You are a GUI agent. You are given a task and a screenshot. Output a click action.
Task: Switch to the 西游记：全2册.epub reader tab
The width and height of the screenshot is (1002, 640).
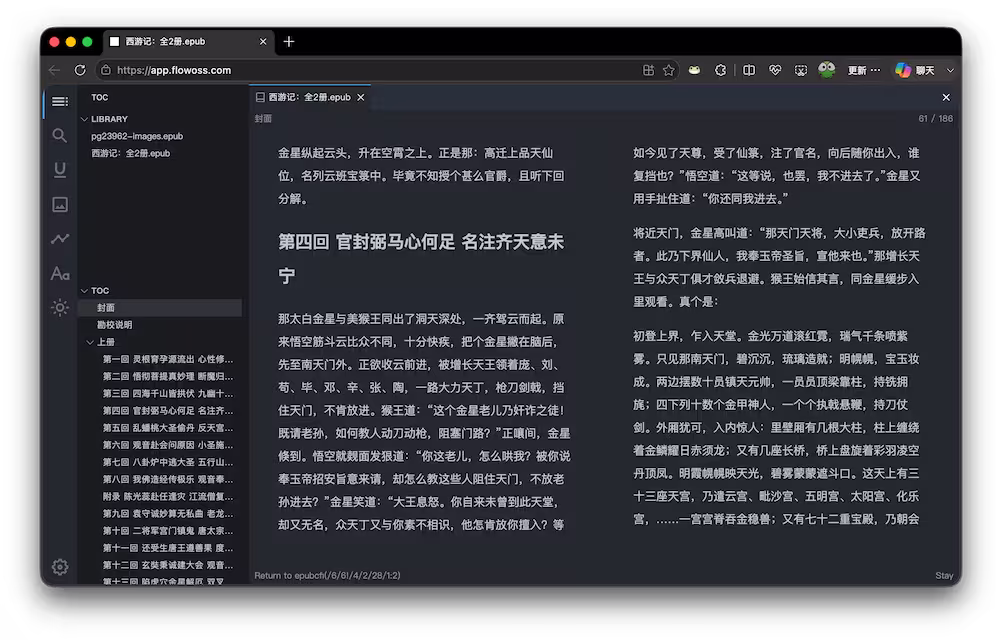coord(309,97)
